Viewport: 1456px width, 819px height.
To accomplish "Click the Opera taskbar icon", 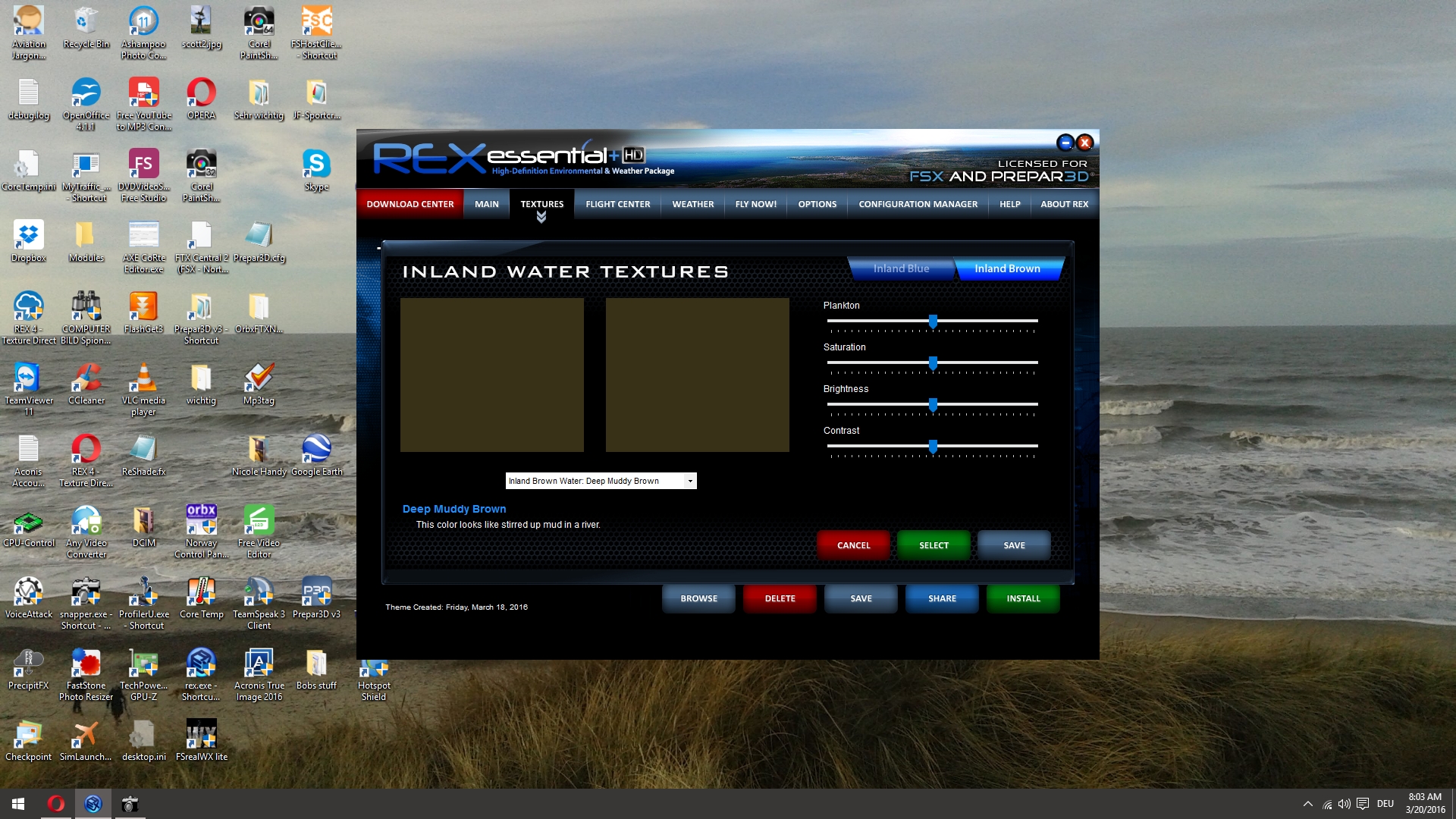I will (55, 804).
